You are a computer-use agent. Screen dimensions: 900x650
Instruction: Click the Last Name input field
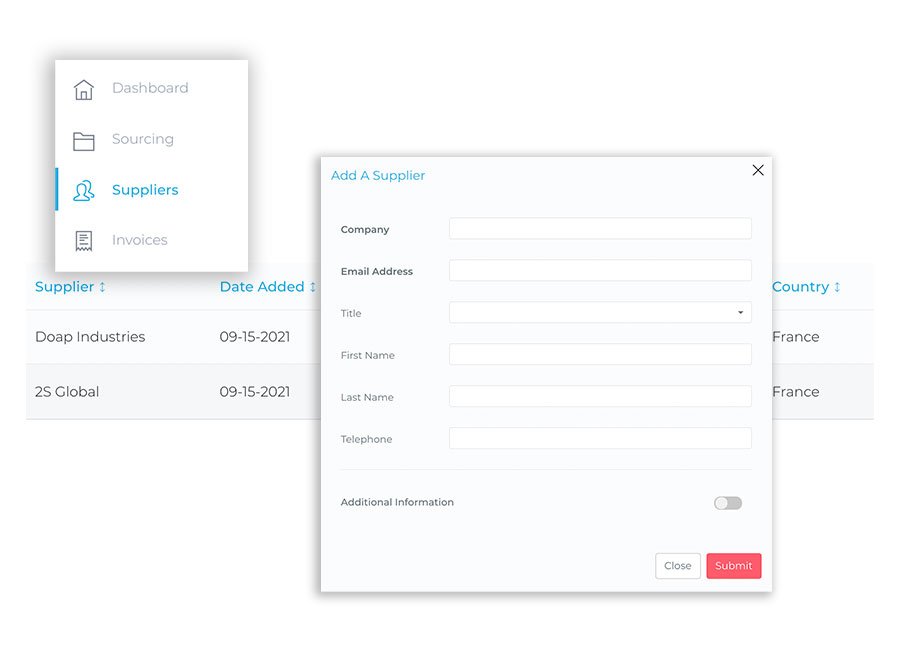pos(600,397)
